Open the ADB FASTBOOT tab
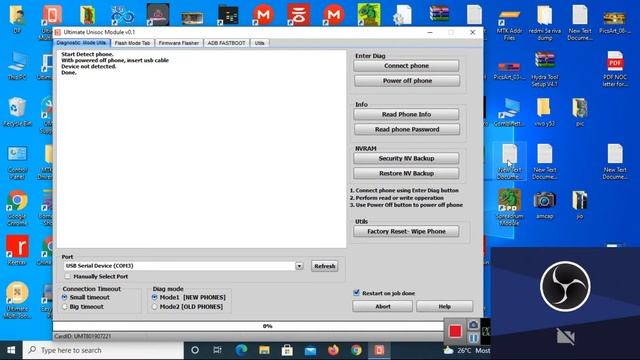The width and height of the screenshot is (640, 360). [226, 43]
